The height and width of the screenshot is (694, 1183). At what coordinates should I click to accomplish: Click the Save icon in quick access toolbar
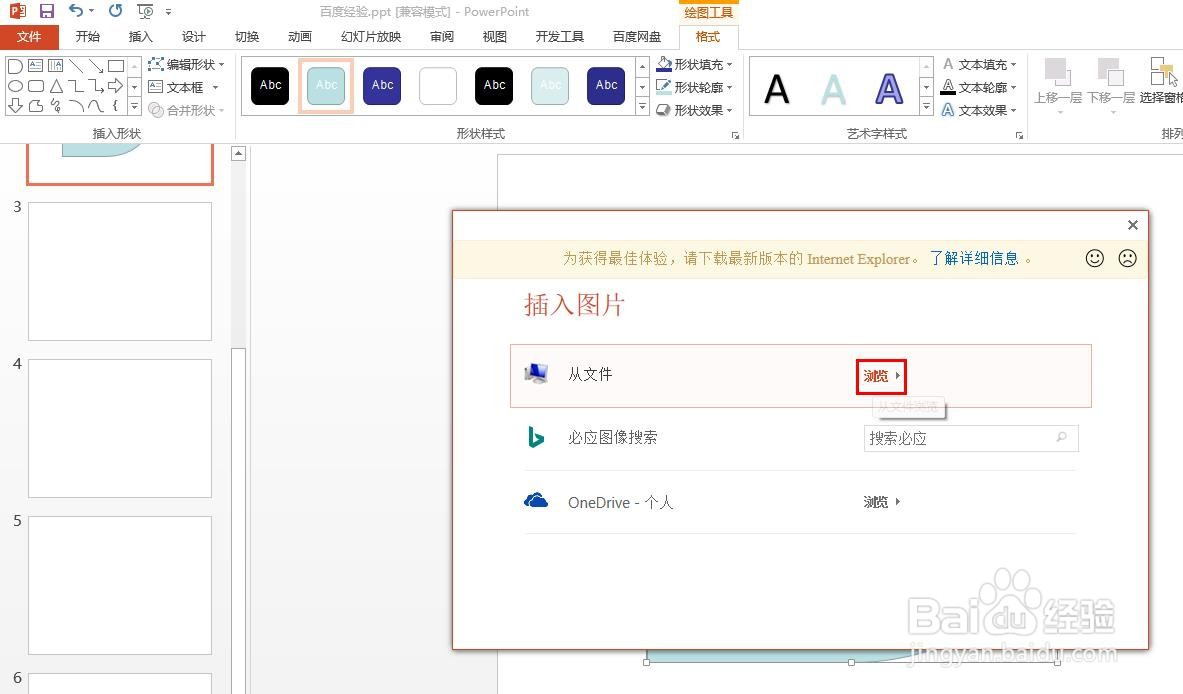pyautogui.click(x=47, y=11)
